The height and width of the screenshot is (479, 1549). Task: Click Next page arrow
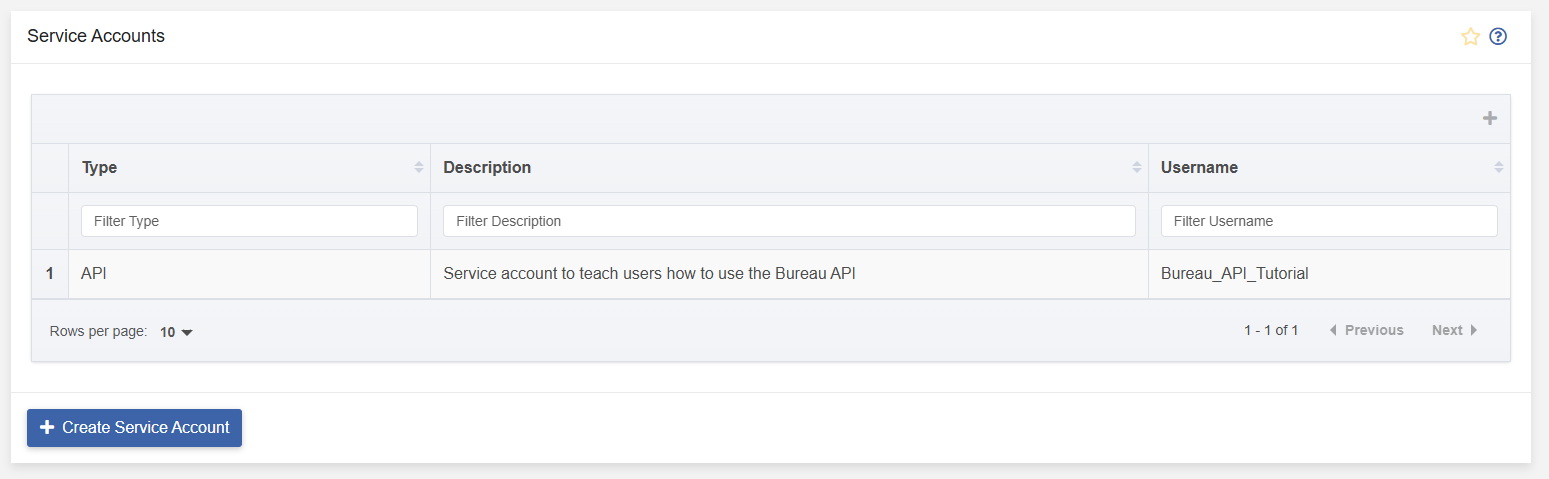click(1455, 330)
